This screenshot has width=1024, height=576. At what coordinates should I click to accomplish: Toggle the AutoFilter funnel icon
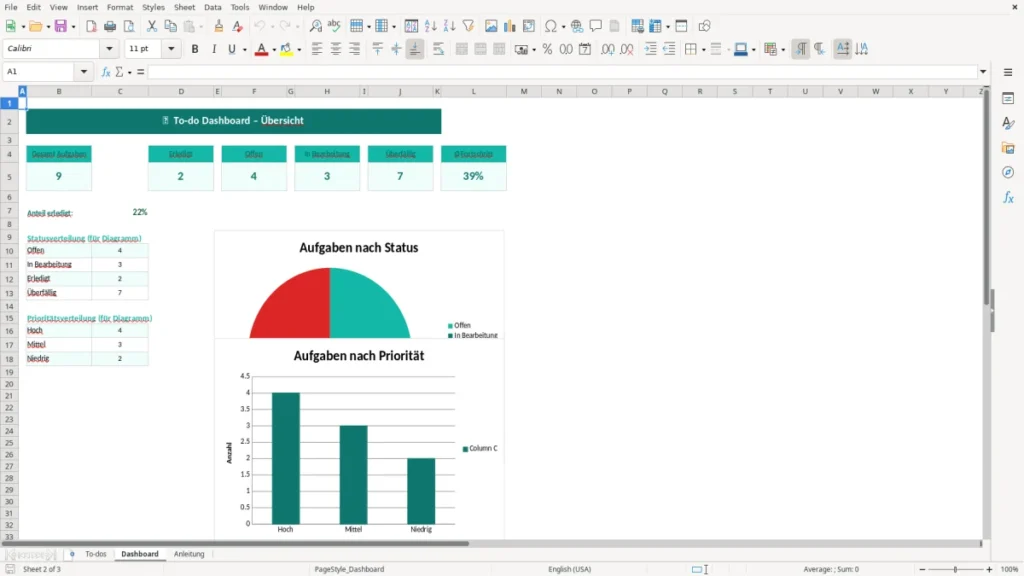(x=468, y=26)
